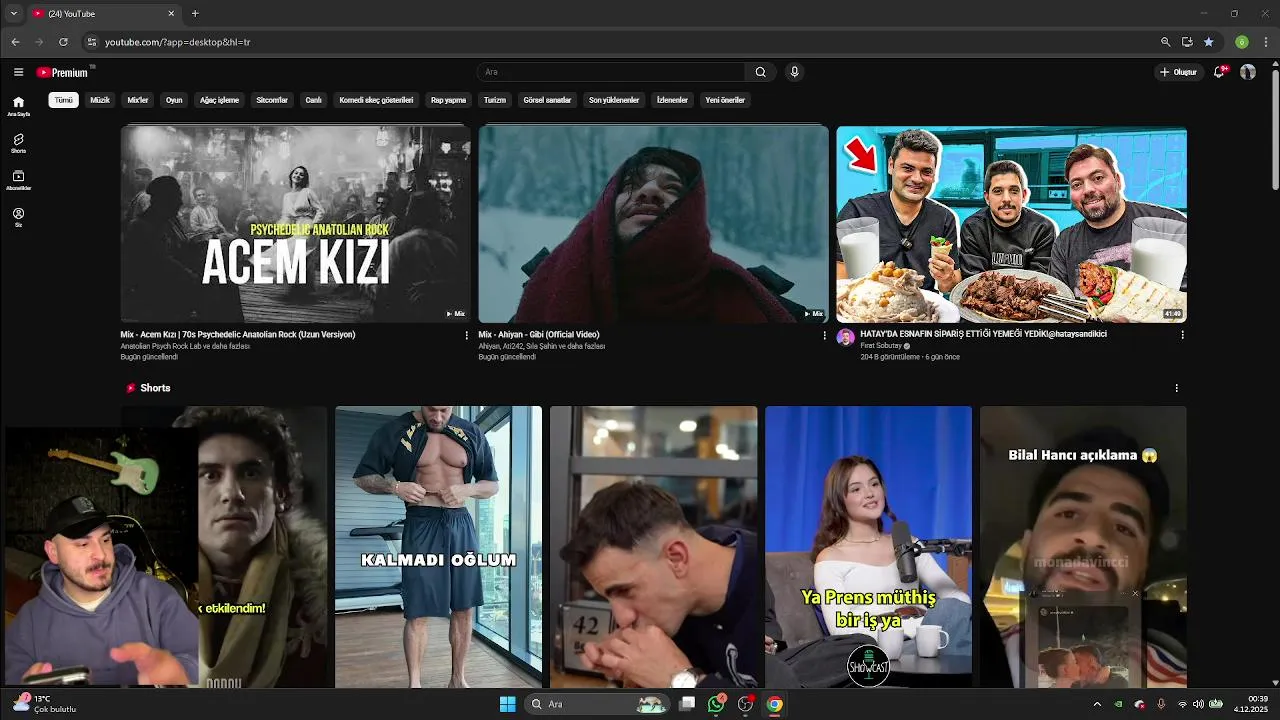Select the Ağaç işleme filter chip
The height and width of the screenshot is (720, 1280).
coord(219,100)
